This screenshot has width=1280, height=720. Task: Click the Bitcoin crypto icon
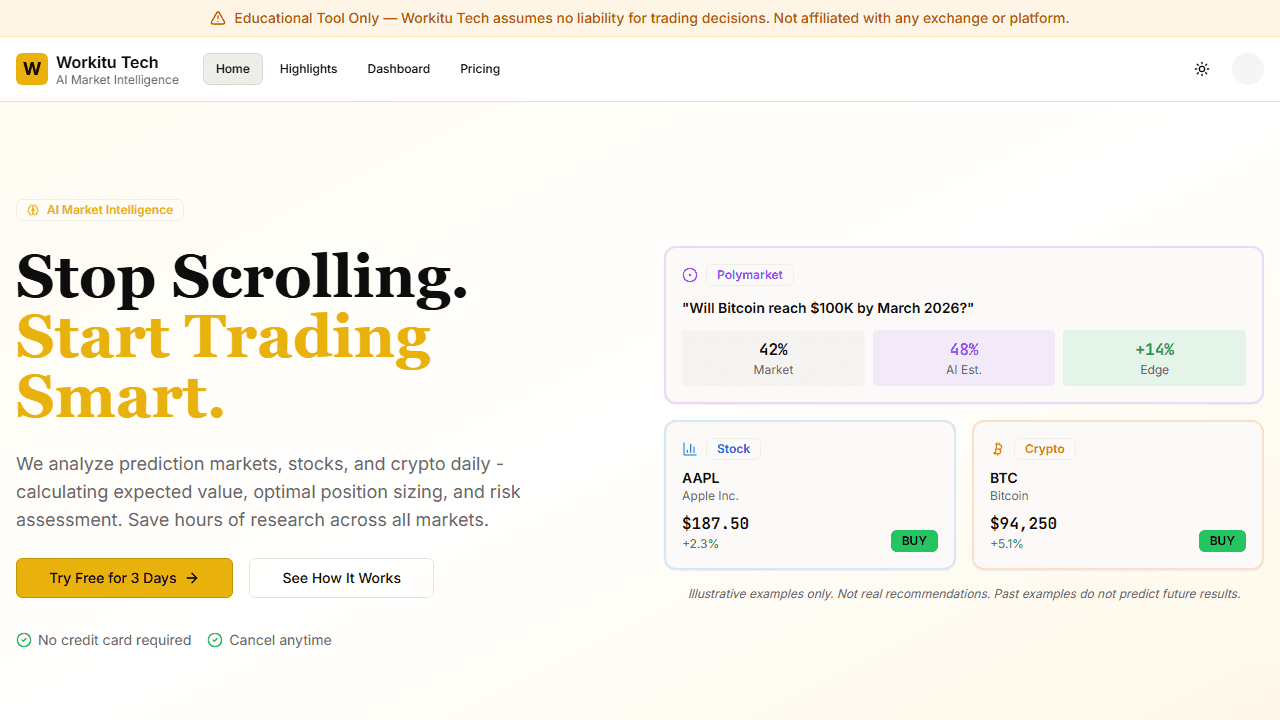click(x=997, y=449)
